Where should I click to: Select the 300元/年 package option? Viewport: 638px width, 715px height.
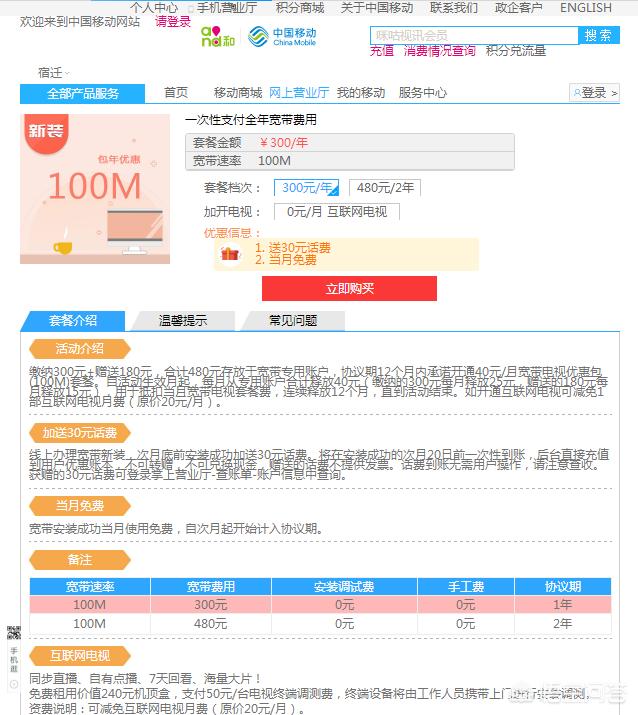[306, 187]
